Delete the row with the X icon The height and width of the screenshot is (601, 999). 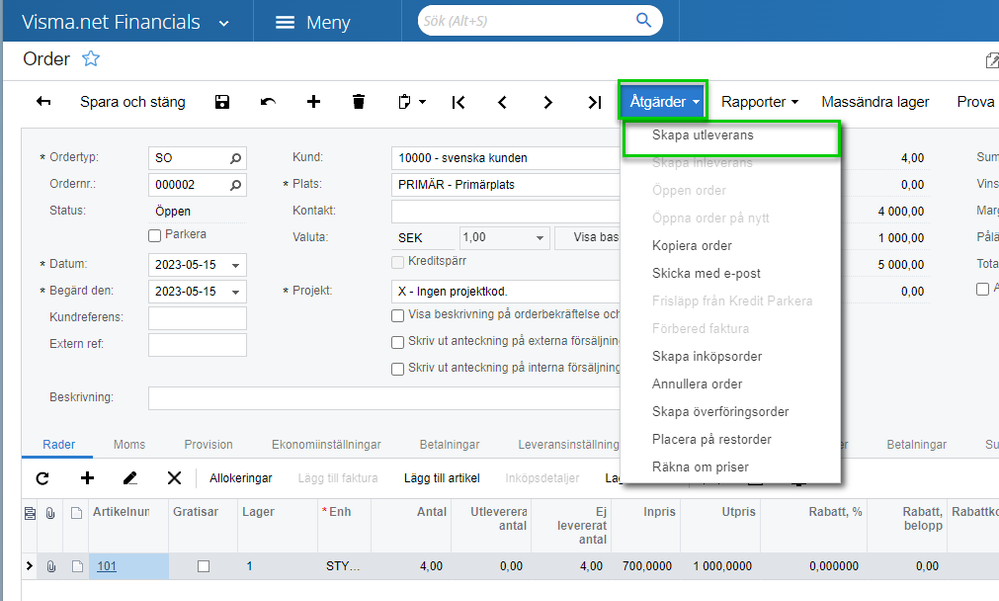(174, 478)
